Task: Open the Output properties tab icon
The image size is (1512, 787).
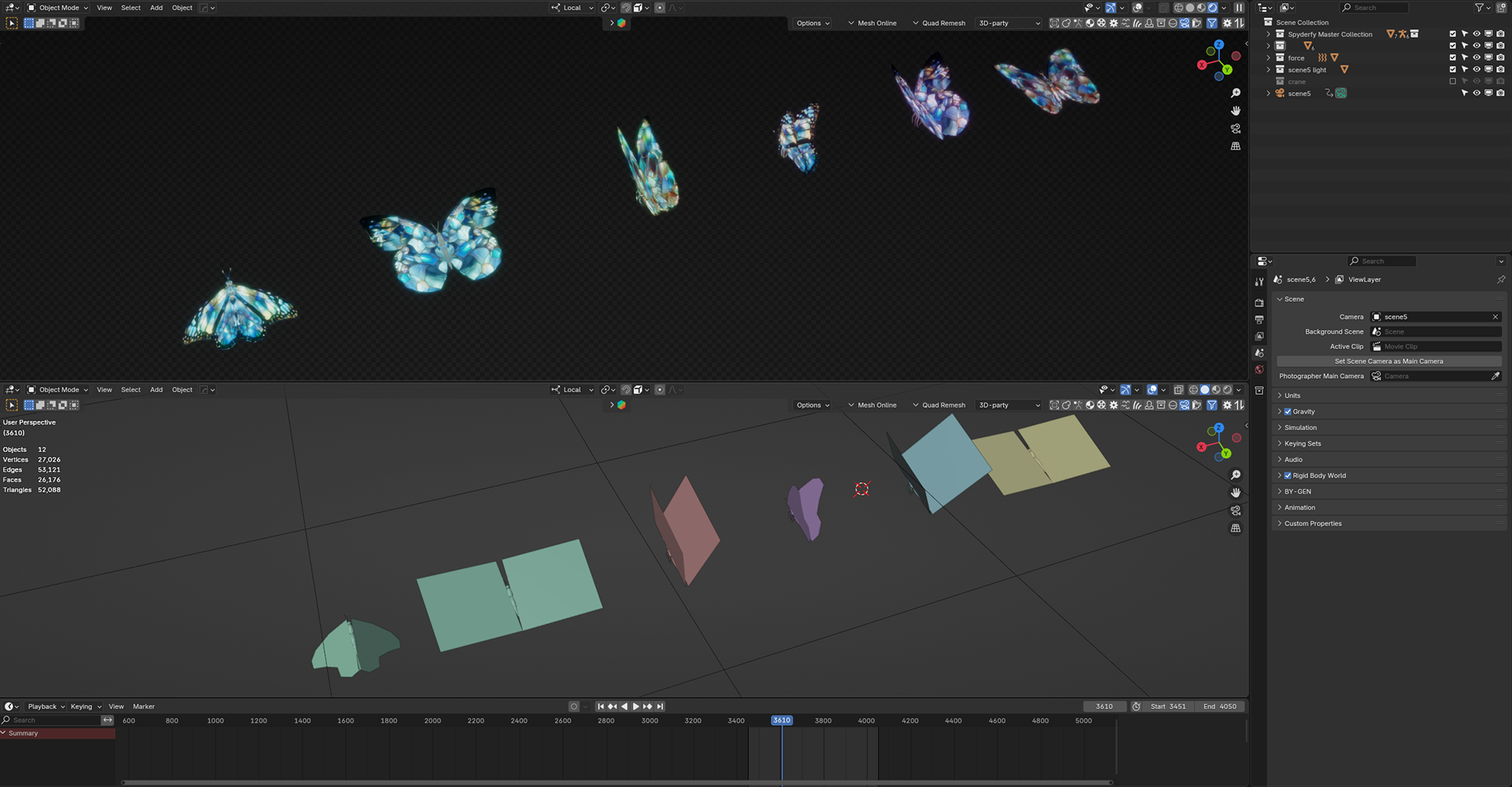Action: pos(1259,320)
